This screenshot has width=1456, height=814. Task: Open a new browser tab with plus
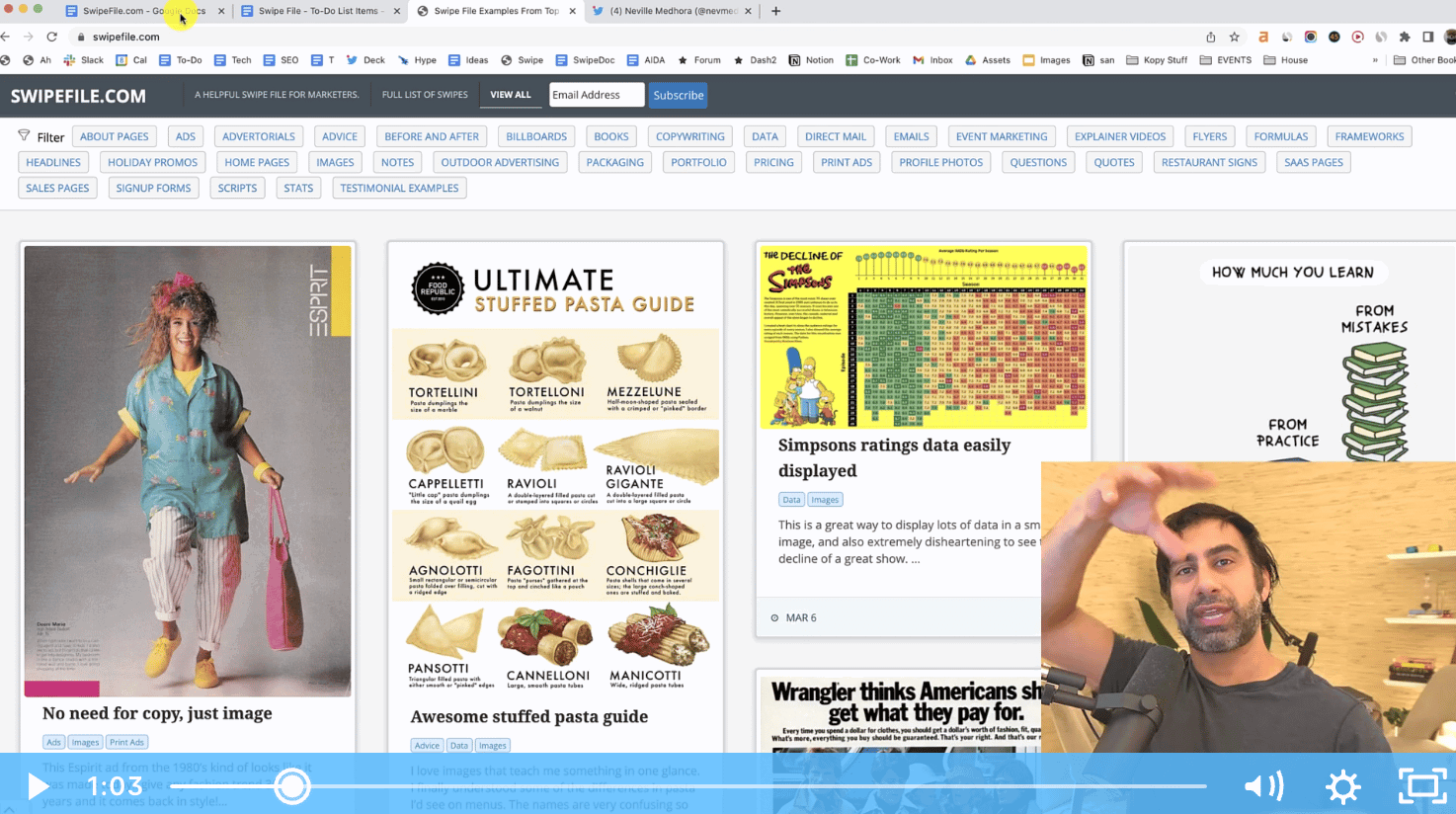(x=776, y=11)
